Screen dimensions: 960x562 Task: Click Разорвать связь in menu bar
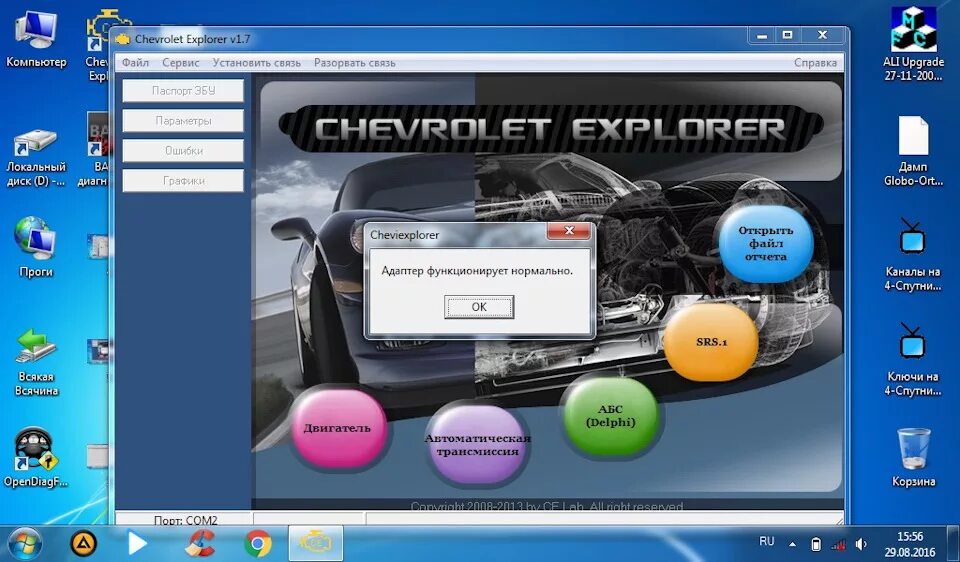point(354,62)
